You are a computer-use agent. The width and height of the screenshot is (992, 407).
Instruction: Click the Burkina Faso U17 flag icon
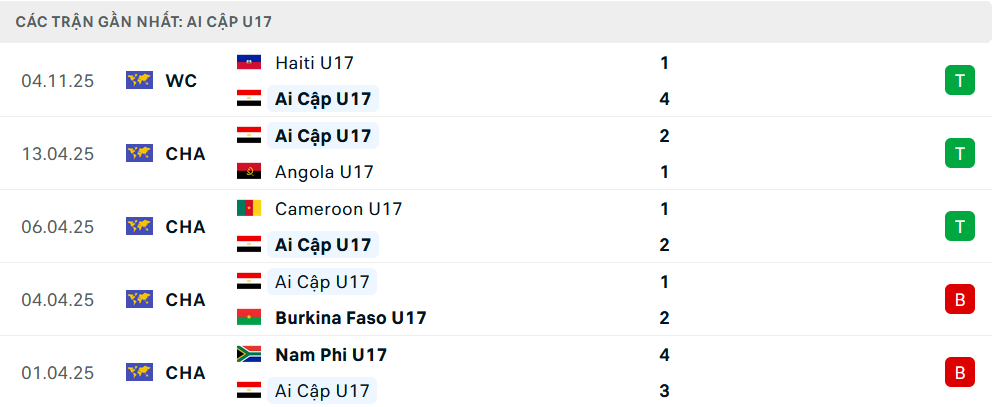248,318
